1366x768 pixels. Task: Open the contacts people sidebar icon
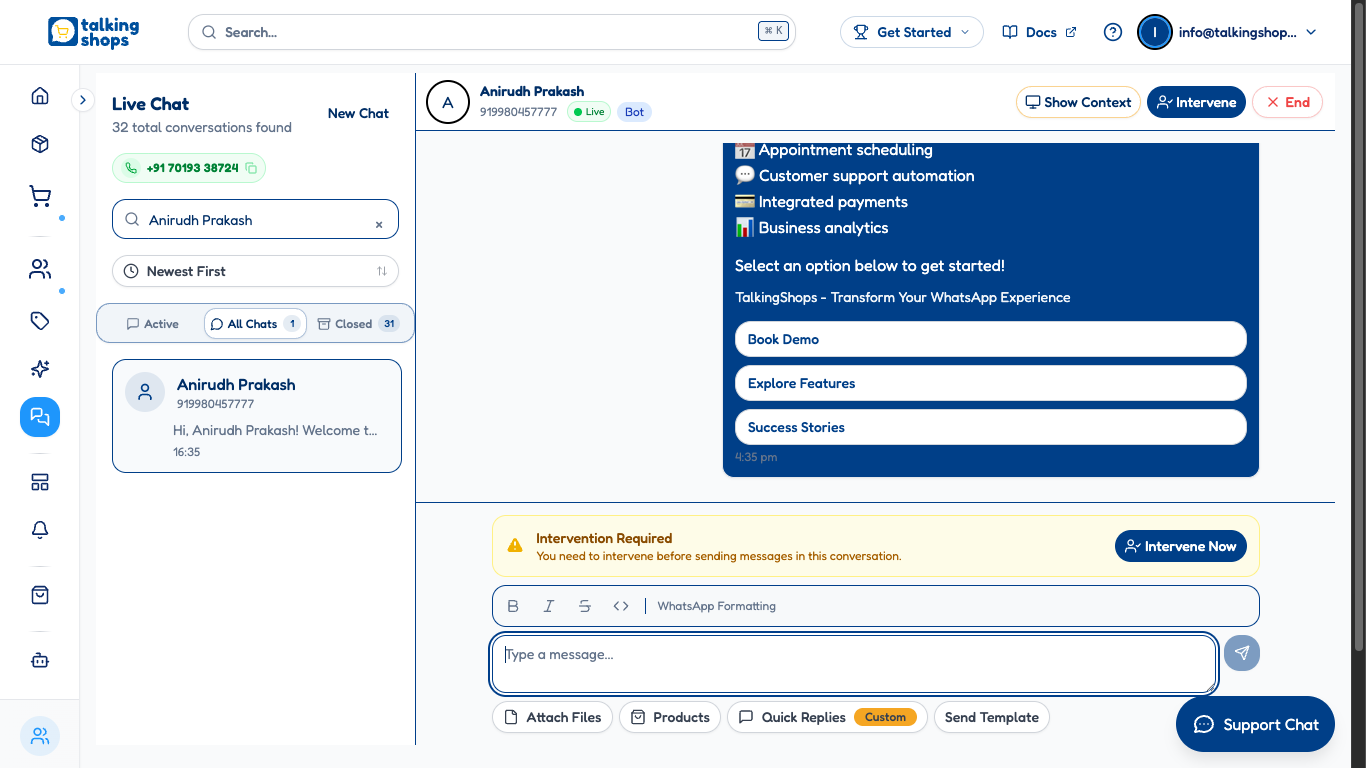click(40, 269)
